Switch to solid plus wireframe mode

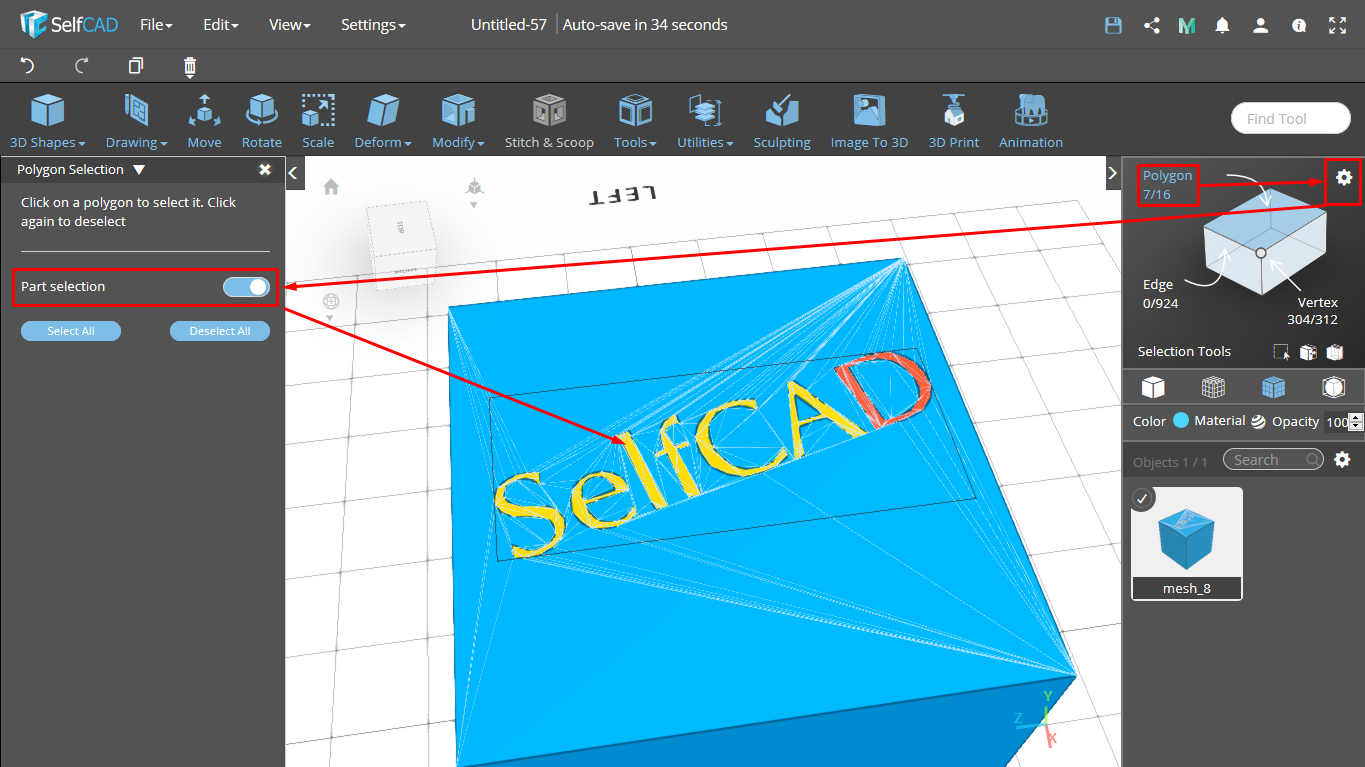(x=1273, y=386)
